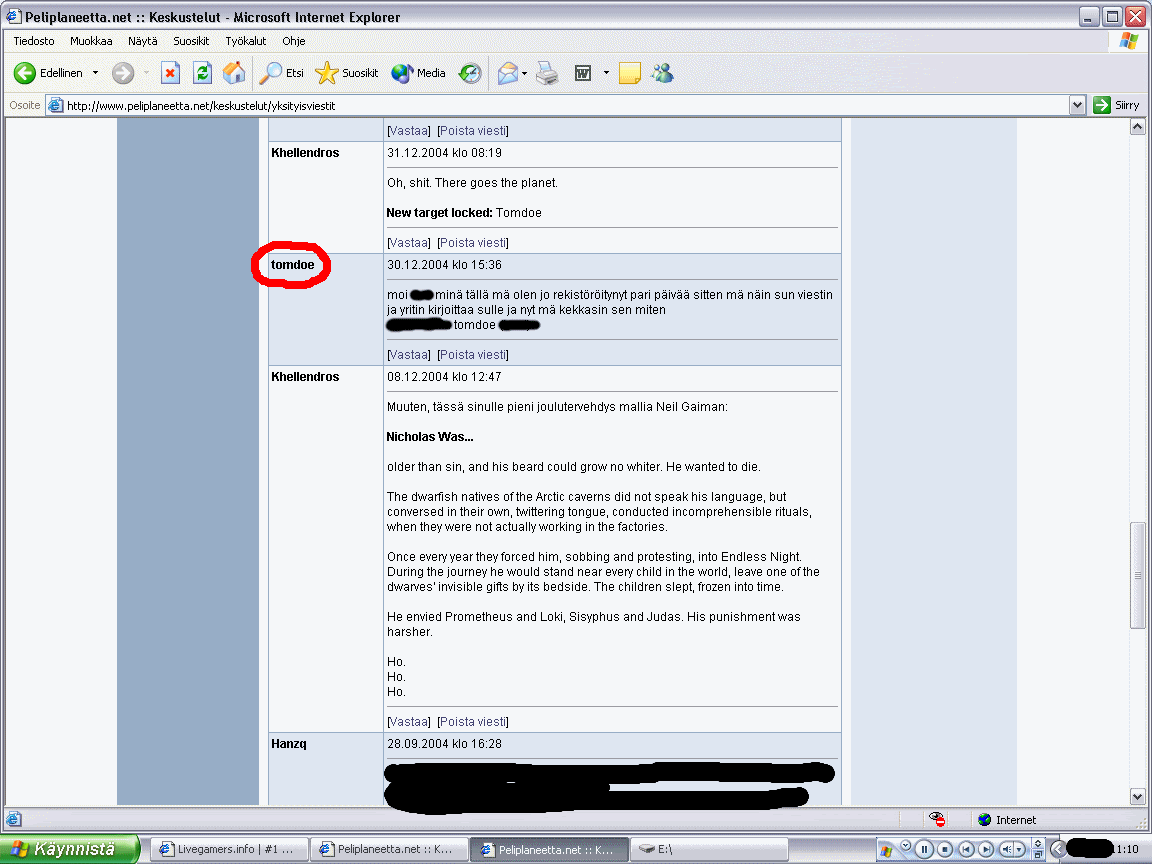This screenshot has height=864, width=1152.
Task: Open the Muokkaa menu
Action: coord(91,41)
